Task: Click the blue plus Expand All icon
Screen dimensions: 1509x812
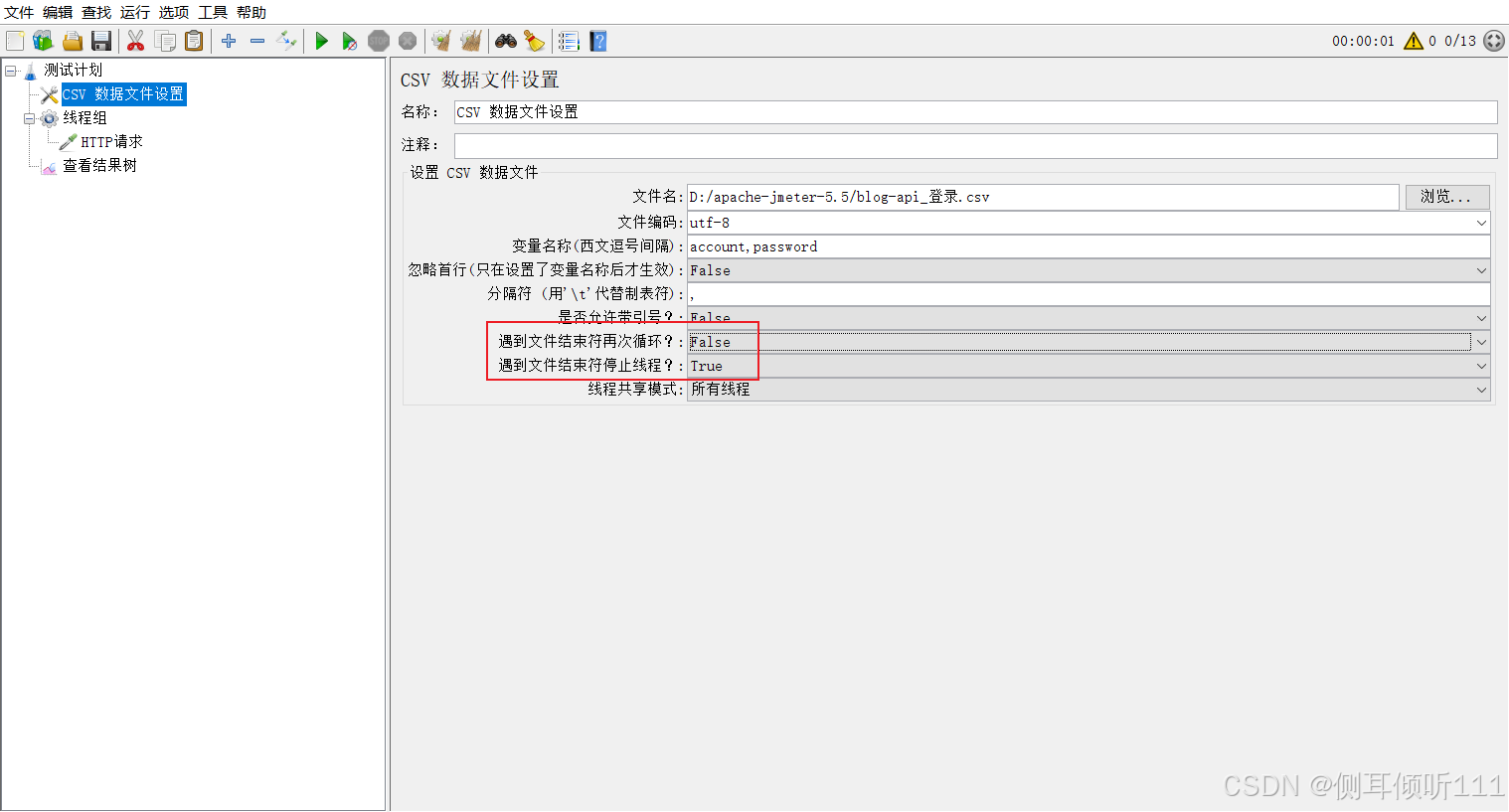Action: (229, 41)
